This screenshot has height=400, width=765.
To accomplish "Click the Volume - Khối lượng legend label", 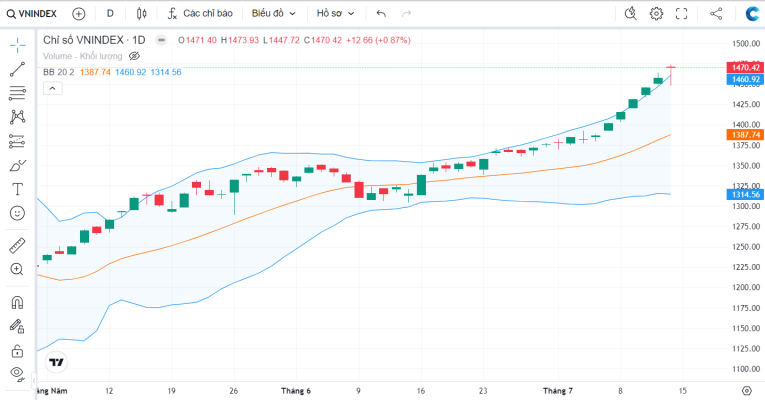I will coord(82,56).
